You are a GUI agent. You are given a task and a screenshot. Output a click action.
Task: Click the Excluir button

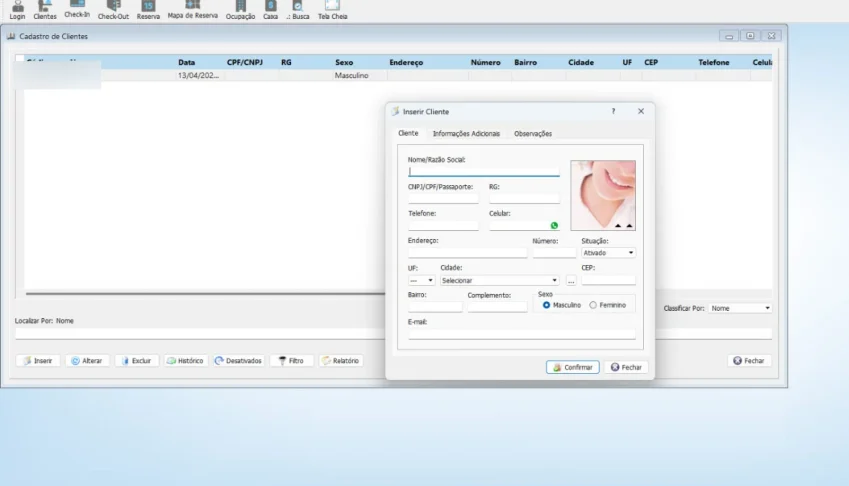(x=136, y=360)
